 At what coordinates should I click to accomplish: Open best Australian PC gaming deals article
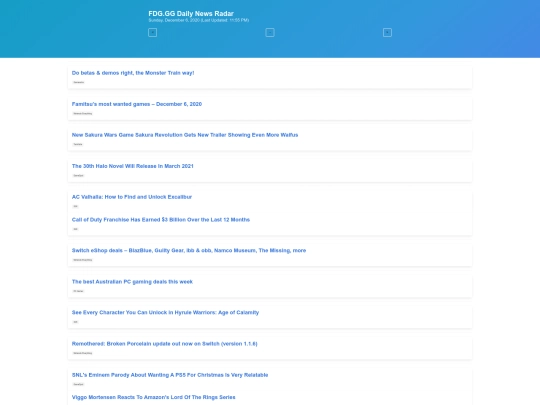tap(132, 282)
